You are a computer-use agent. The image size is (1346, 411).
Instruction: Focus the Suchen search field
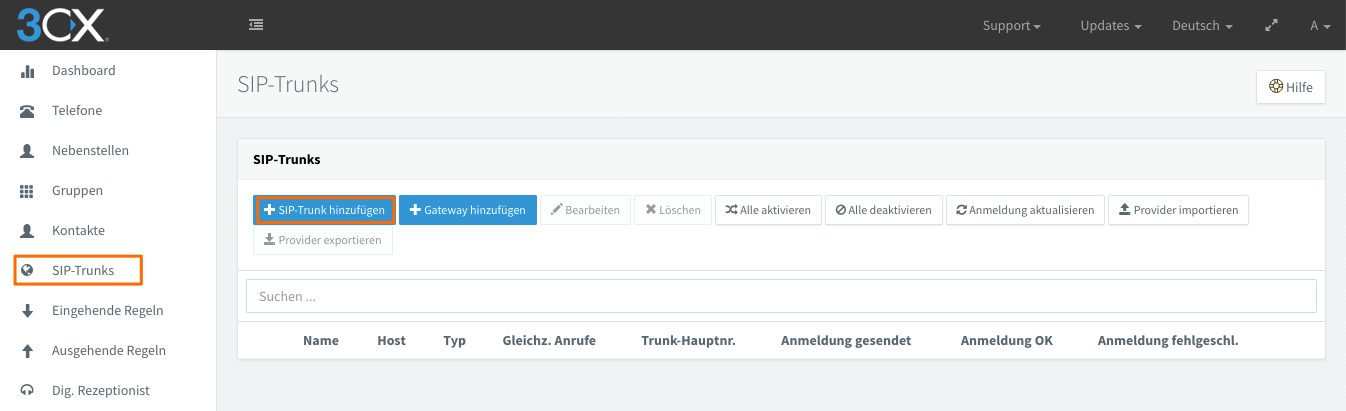pos(781,296)
